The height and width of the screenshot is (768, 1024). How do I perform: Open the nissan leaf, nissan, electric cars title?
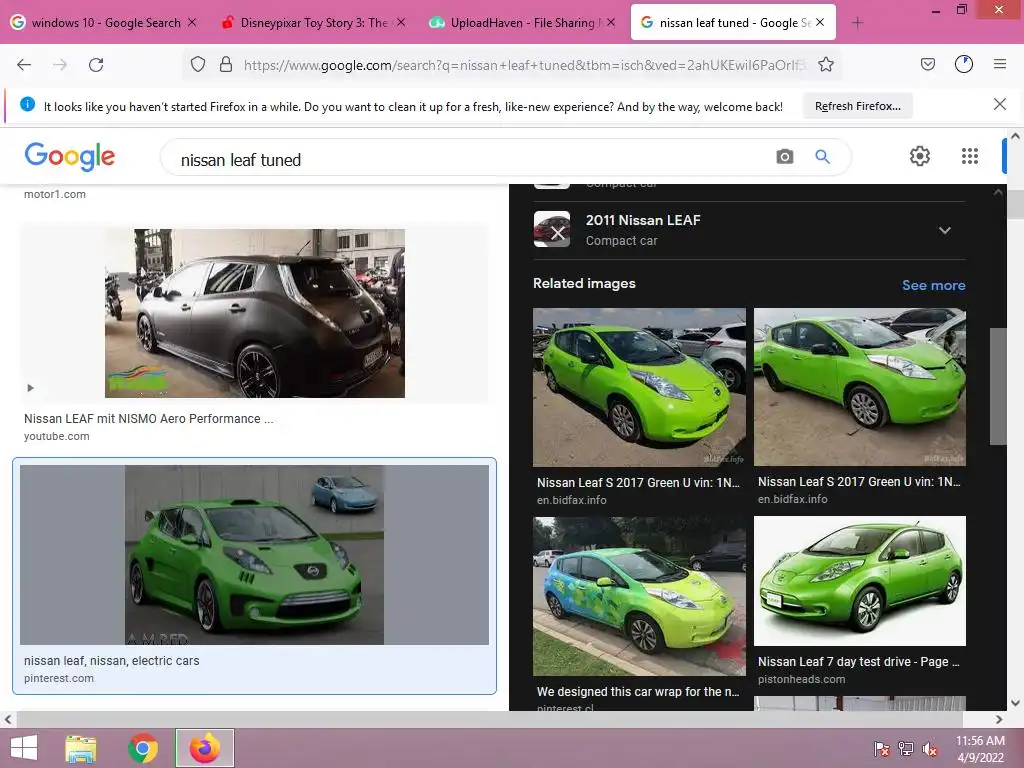(x=112, y=661)
